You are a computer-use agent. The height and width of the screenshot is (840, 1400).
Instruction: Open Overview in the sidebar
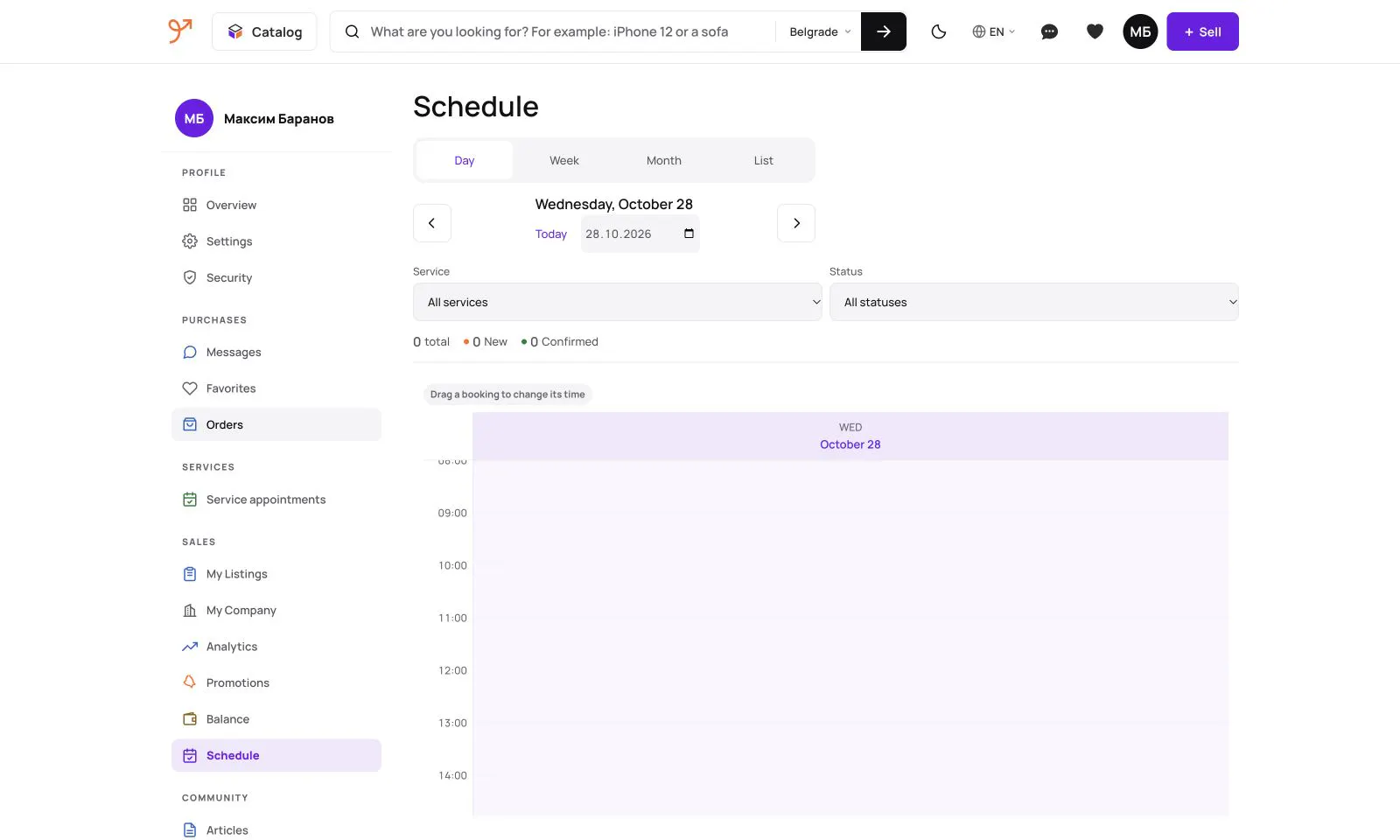pos(276,205)
